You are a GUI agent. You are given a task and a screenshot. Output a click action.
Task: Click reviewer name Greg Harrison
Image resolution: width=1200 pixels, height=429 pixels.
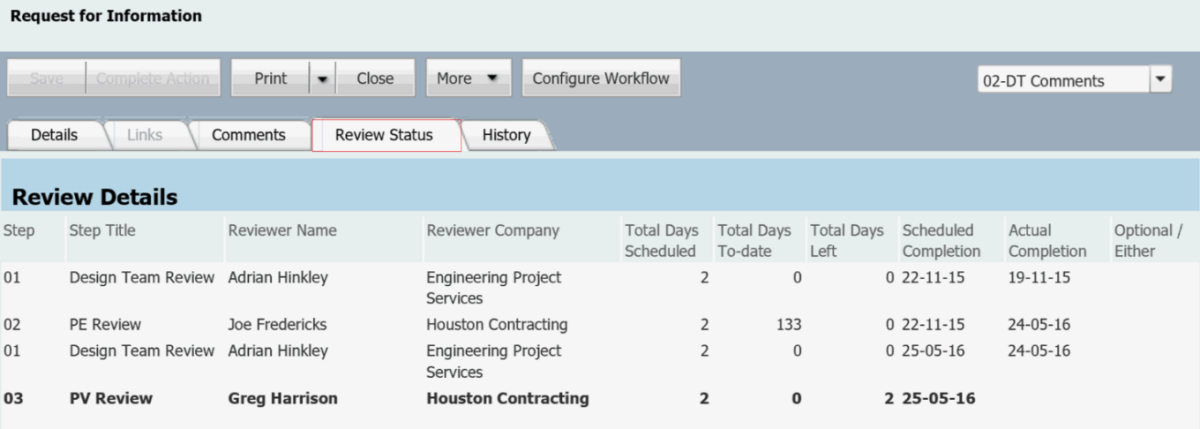[283, 399]
